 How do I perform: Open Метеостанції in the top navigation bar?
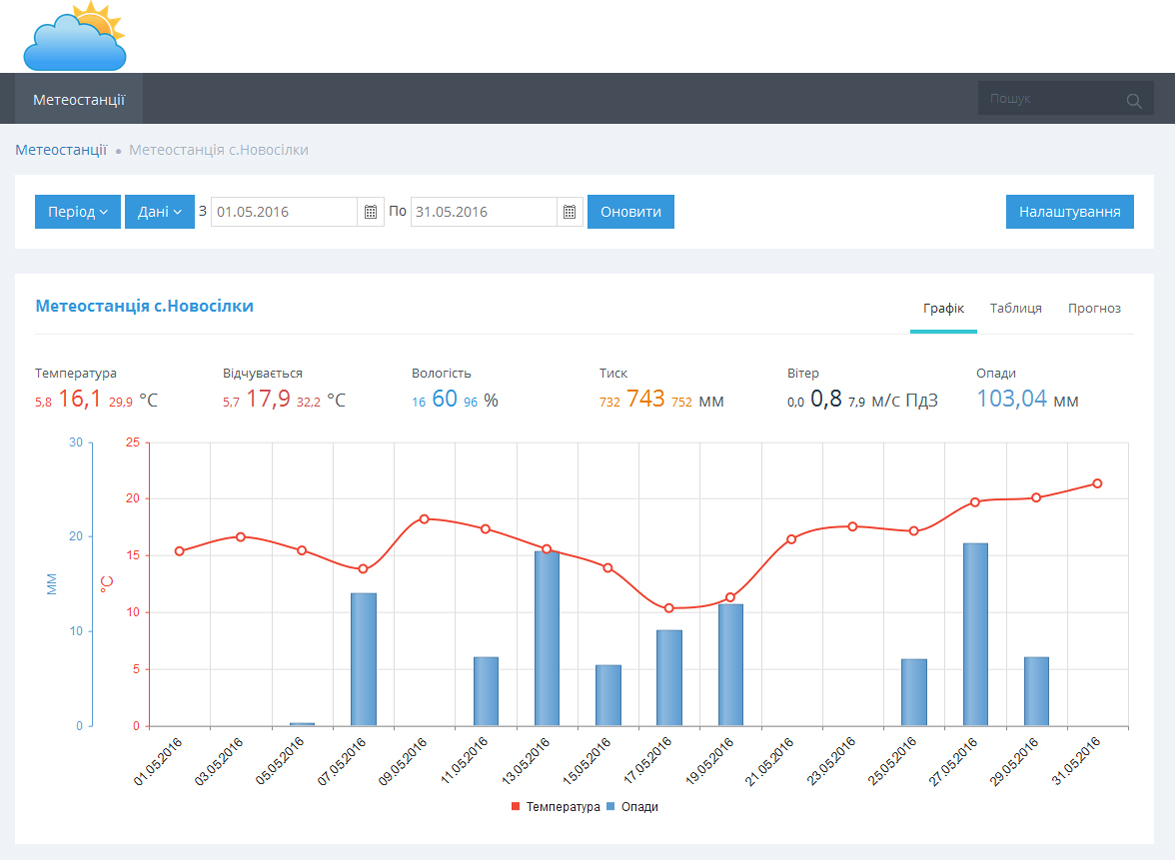coord(79,100)
